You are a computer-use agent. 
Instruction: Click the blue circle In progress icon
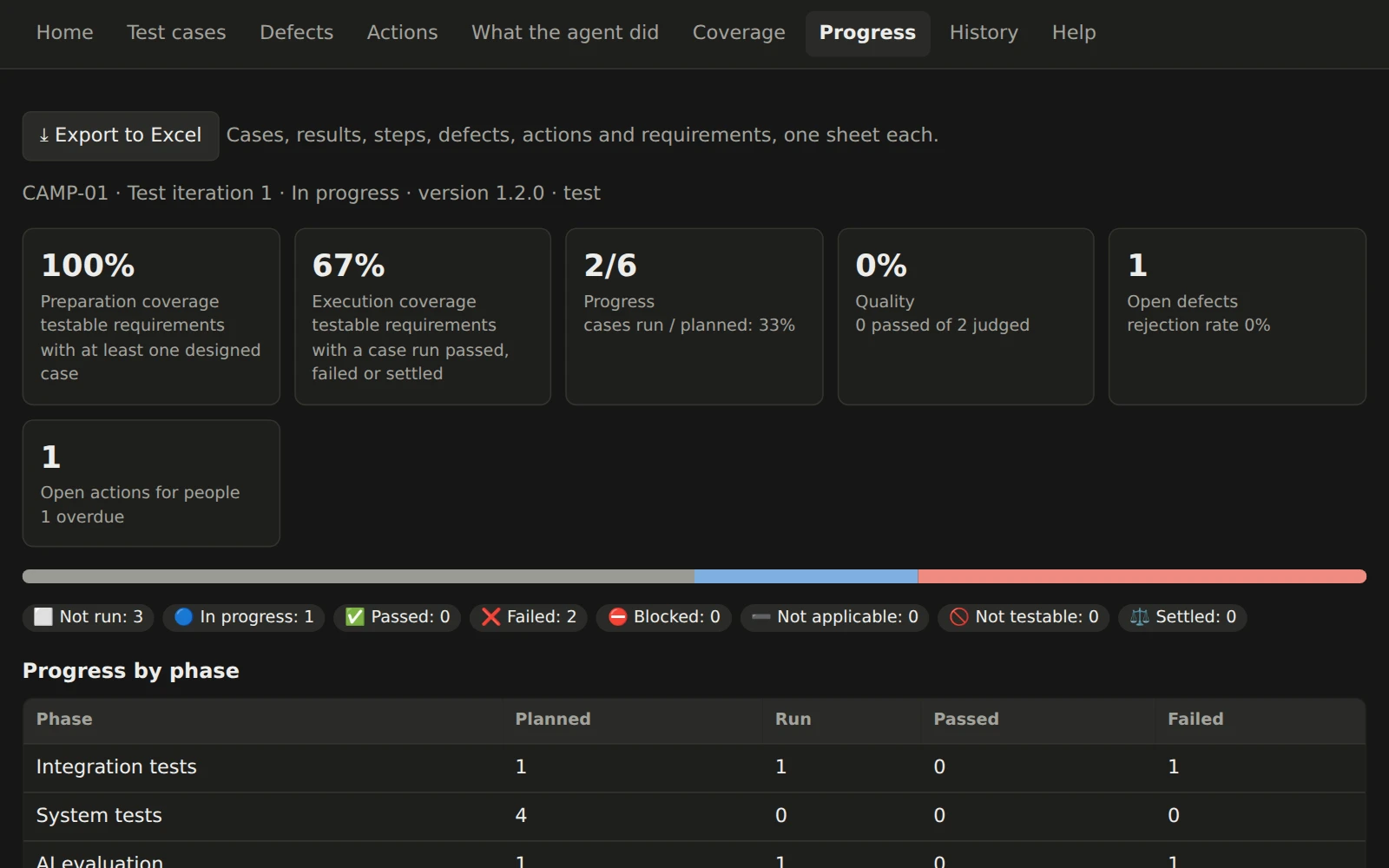[183, 617]
